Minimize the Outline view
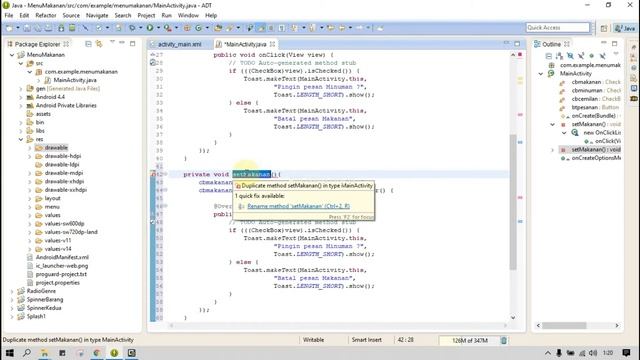Screen dimensions: 640x360 tap(604, 43)
